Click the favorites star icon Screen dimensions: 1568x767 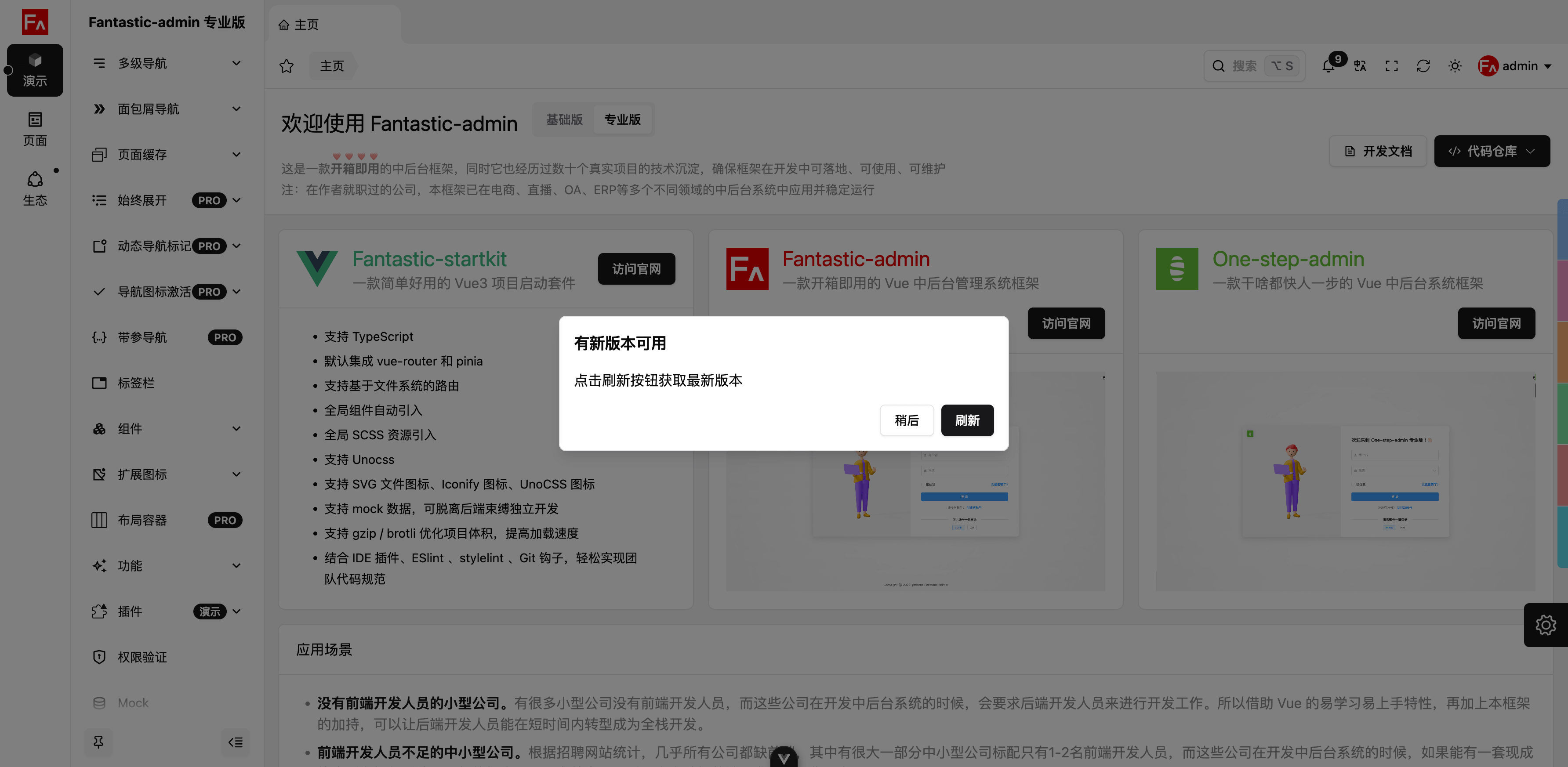coord(286,66)
